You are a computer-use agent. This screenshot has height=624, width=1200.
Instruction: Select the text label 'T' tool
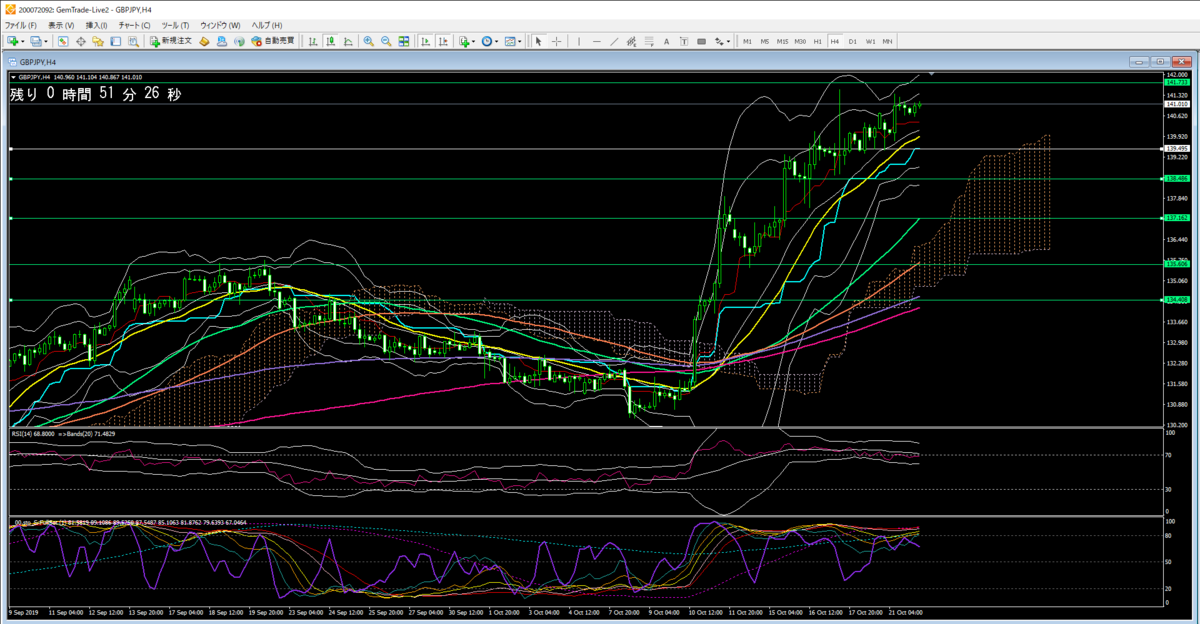684,41
